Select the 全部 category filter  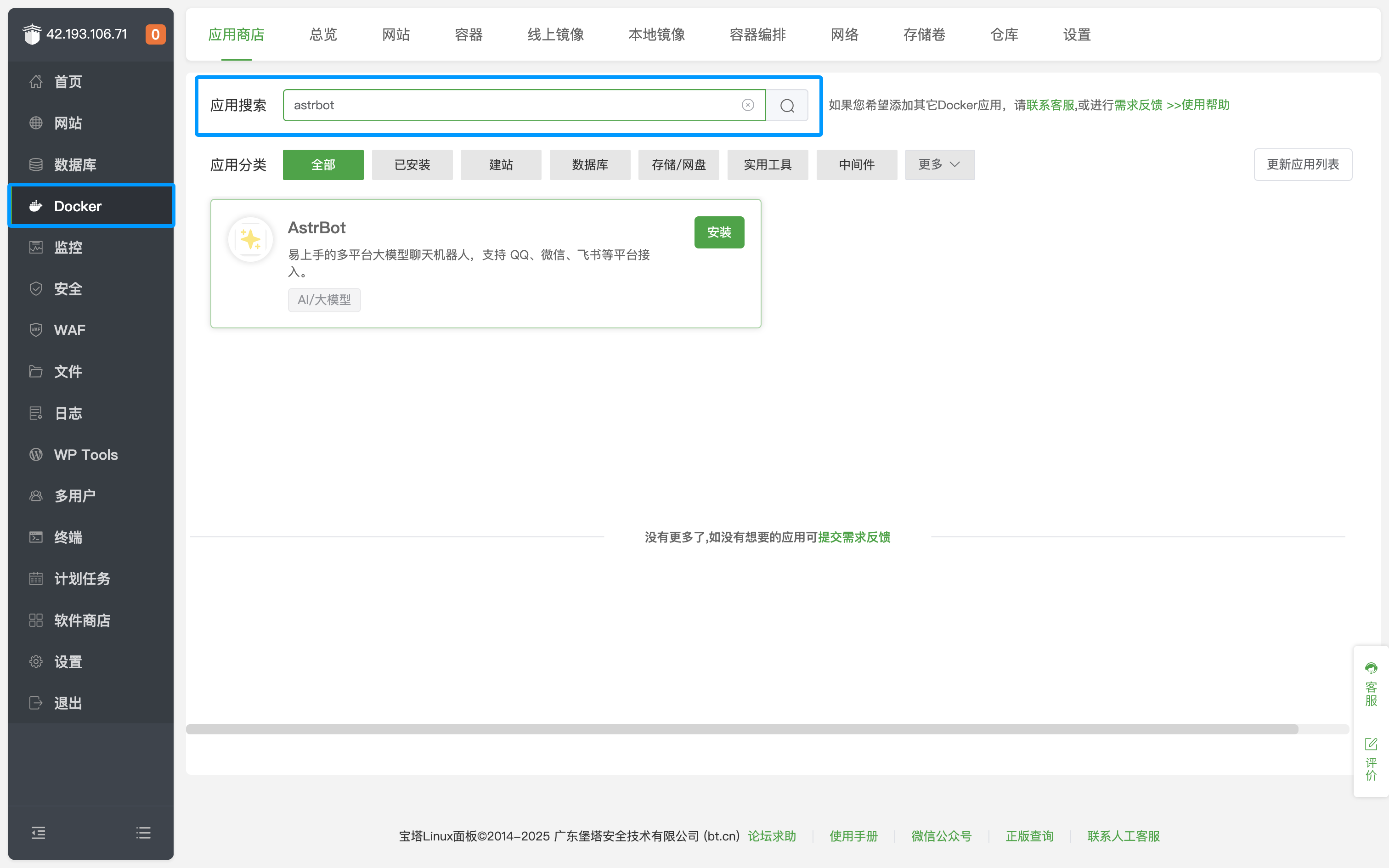(x=323, y=165)
